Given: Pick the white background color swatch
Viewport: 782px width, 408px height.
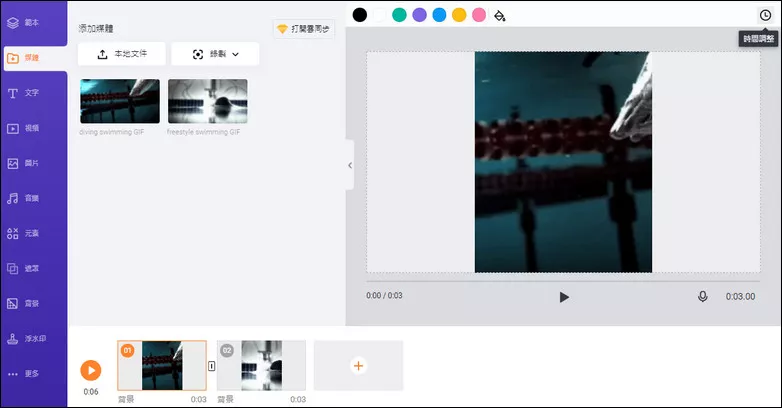Looking at the screenshot, I should [x=380, y=15].
